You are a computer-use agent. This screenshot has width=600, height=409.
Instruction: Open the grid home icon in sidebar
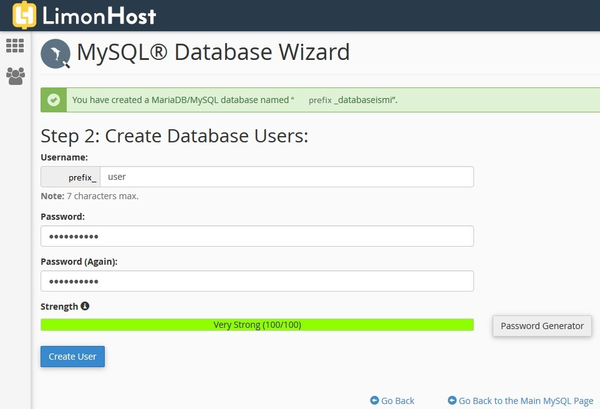[x=15, y=46]
